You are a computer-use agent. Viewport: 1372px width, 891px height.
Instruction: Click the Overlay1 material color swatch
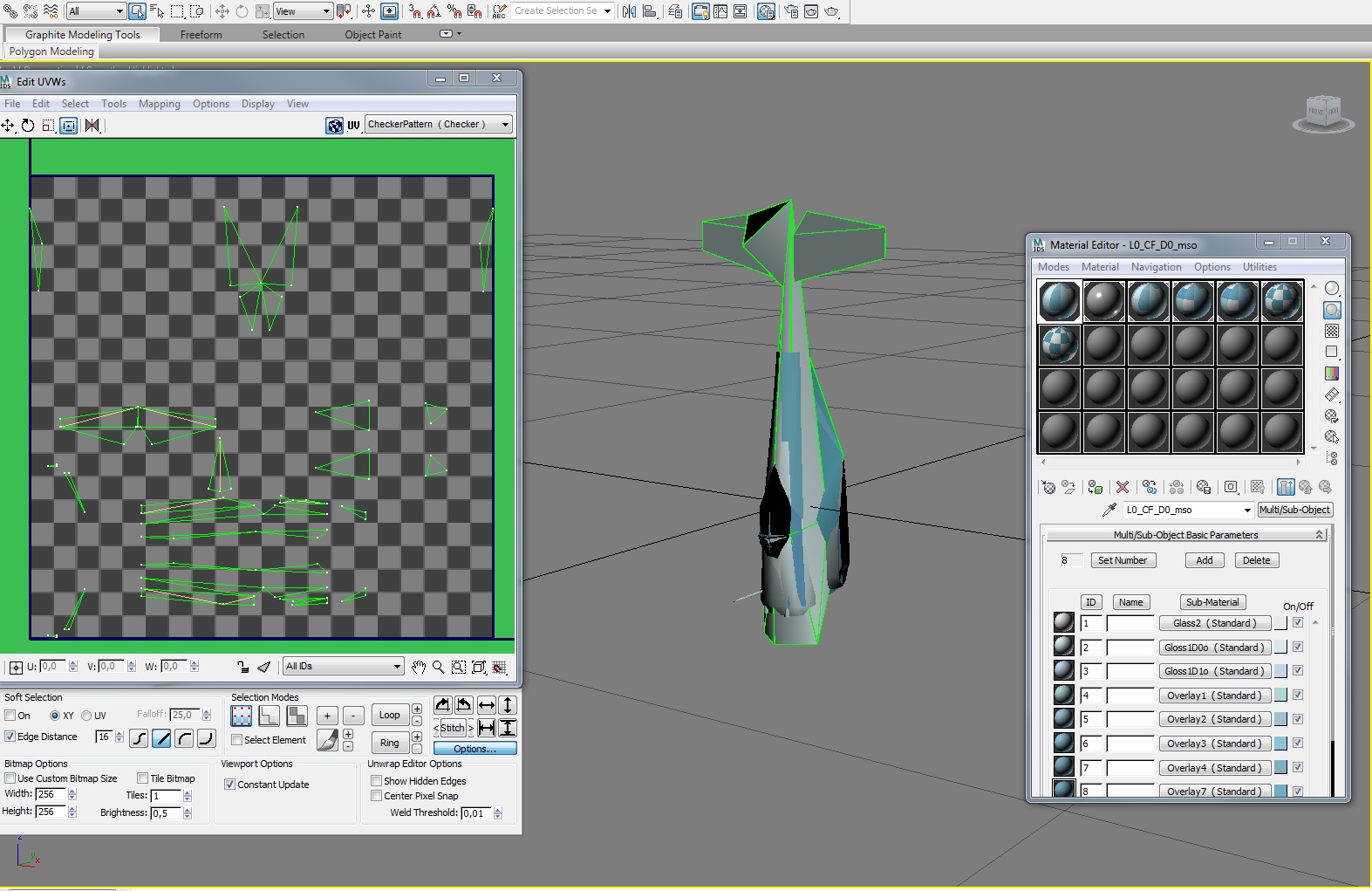1280,696
